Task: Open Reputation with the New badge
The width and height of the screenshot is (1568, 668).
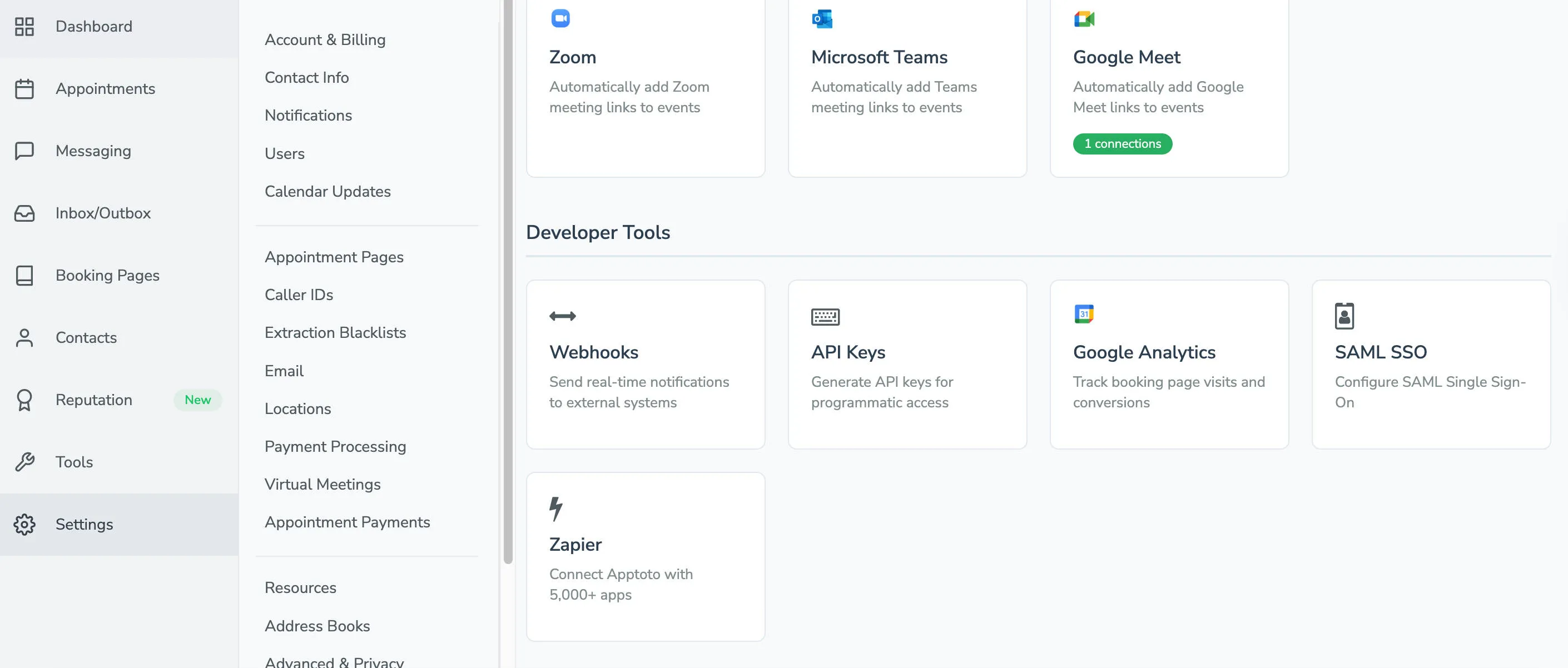Action: point(94,400)
